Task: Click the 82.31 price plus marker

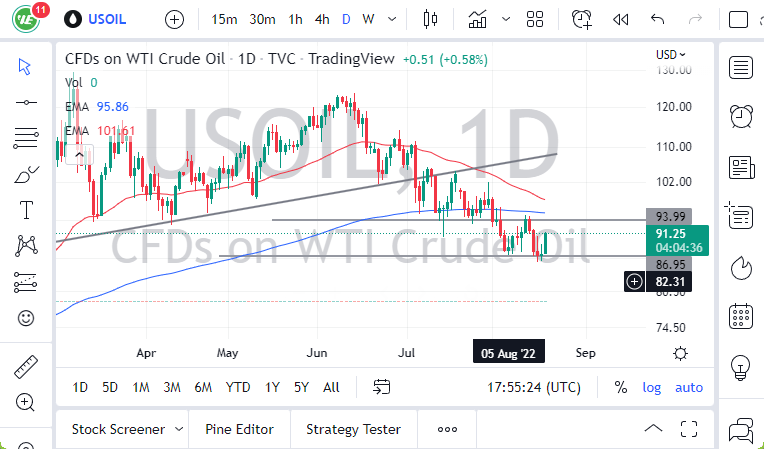Action: click(x=634, y=282)
